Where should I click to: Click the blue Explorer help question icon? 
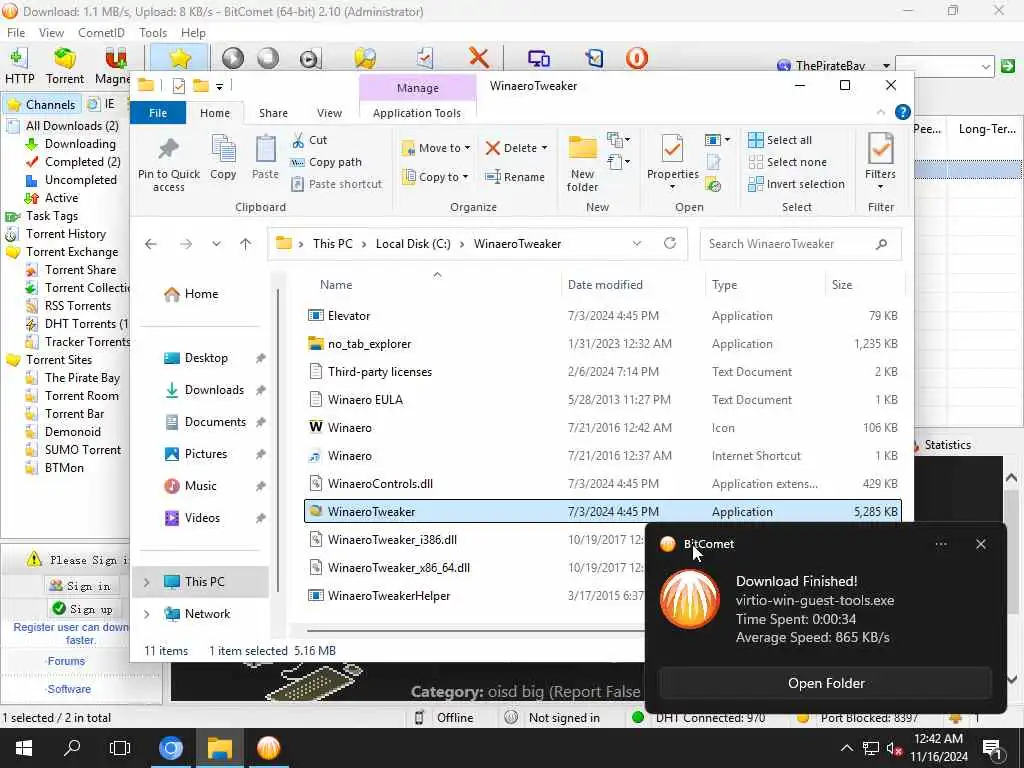coord(903,112)
